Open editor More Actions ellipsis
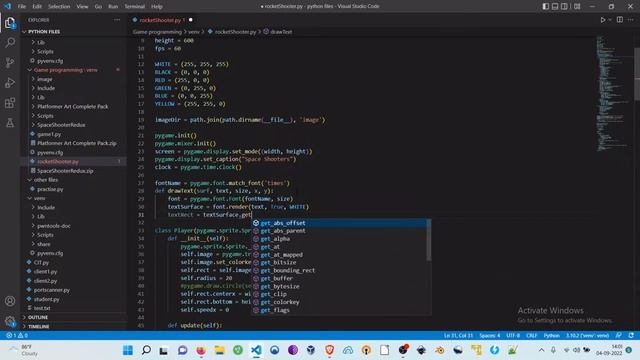Screen dimensions: 640x360 pos(631,20)
